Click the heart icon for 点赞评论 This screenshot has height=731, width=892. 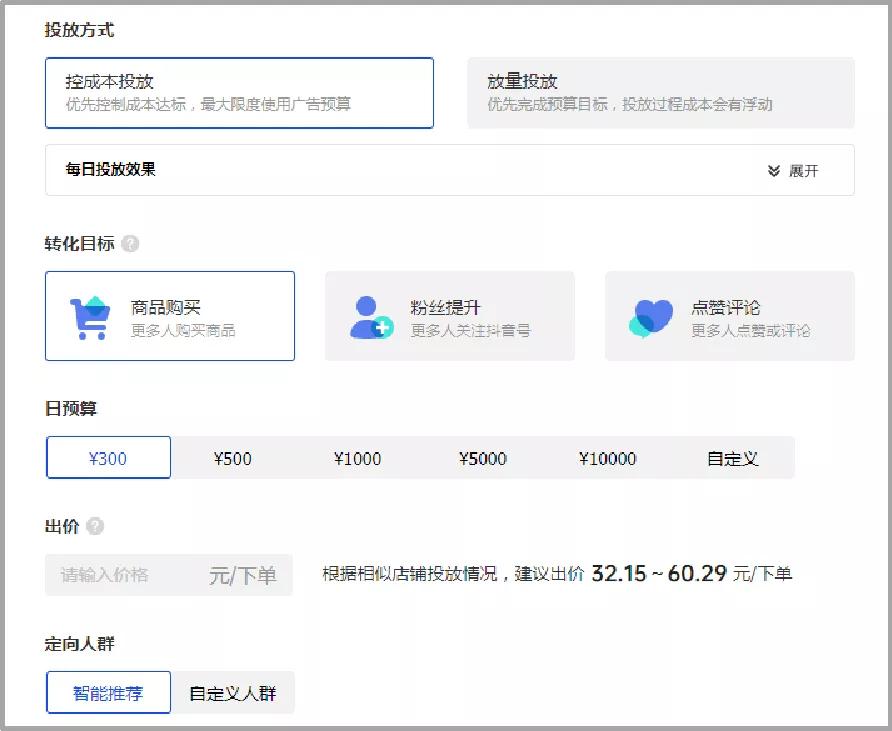(649, 314)
